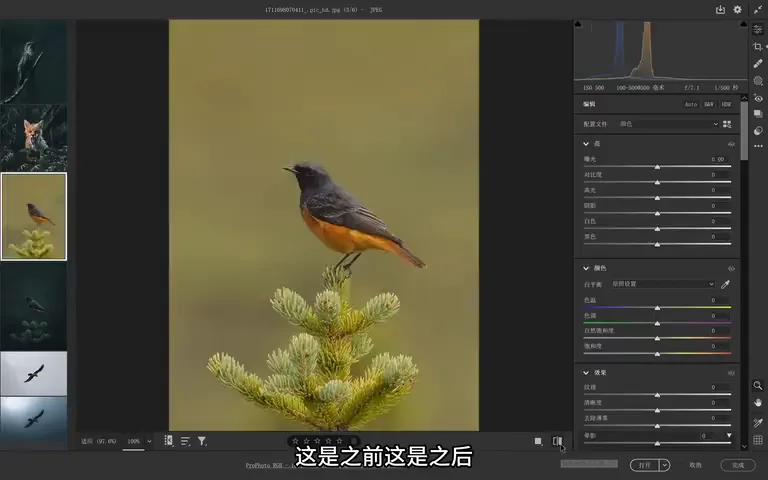
Task: Expand the vignette options triangle
Action: [729, 435]
